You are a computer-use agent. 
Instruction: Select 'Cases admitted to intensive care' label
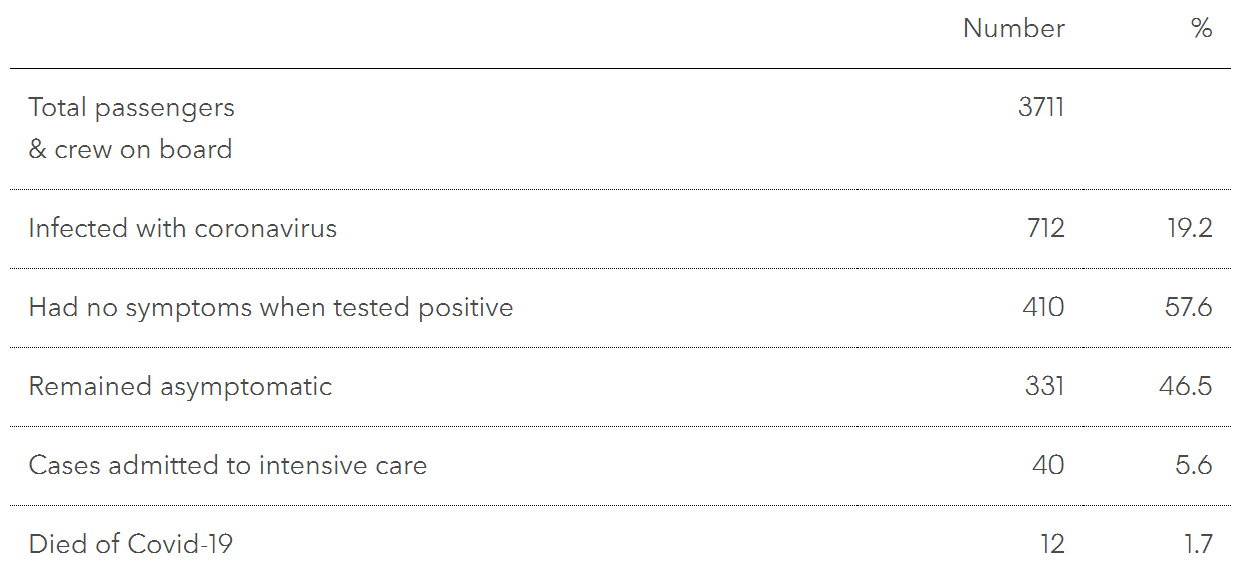click(227, 465)
